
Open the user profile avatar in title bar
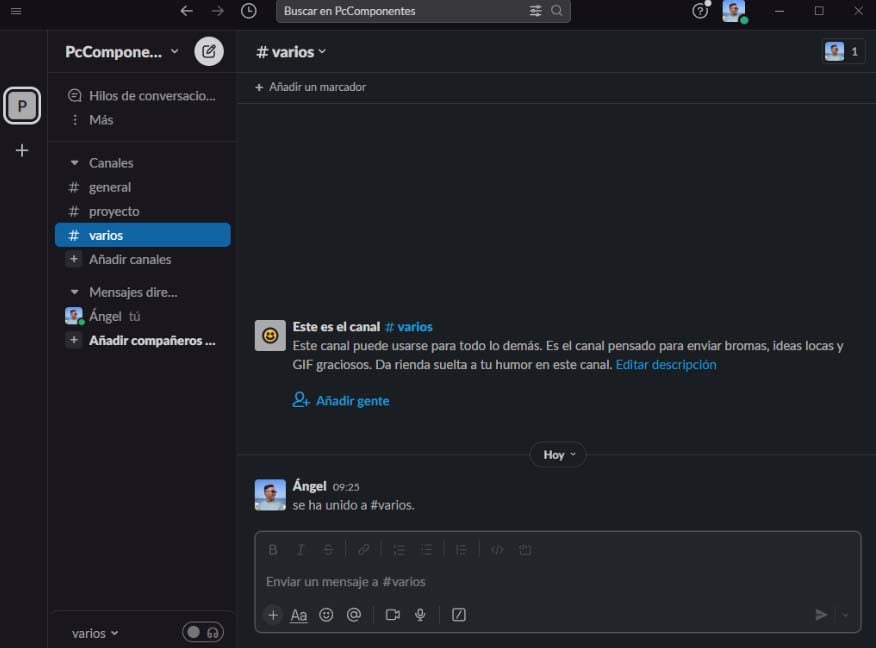(734, 11)
